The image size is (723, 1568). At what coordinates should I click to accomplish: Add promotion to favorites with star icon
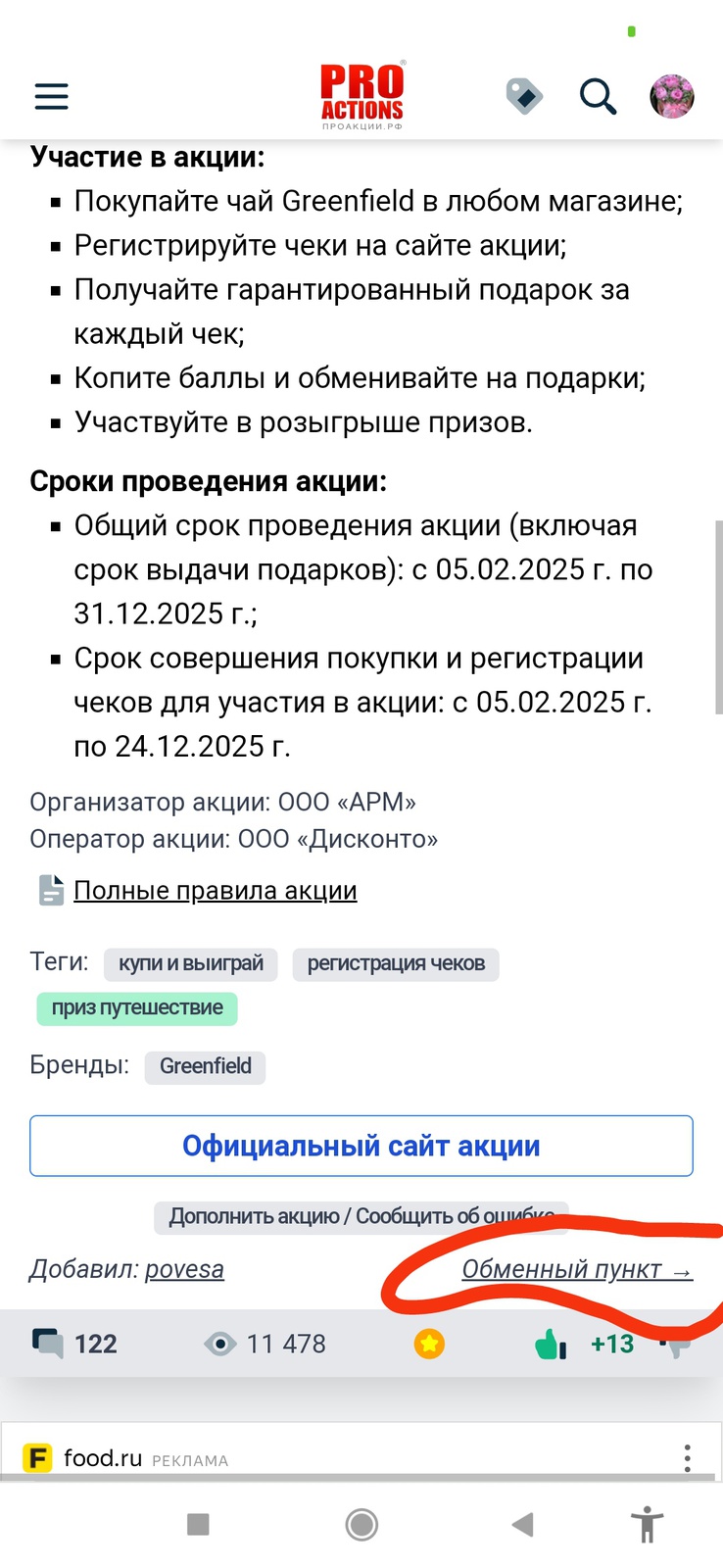tap(429, 1344)
